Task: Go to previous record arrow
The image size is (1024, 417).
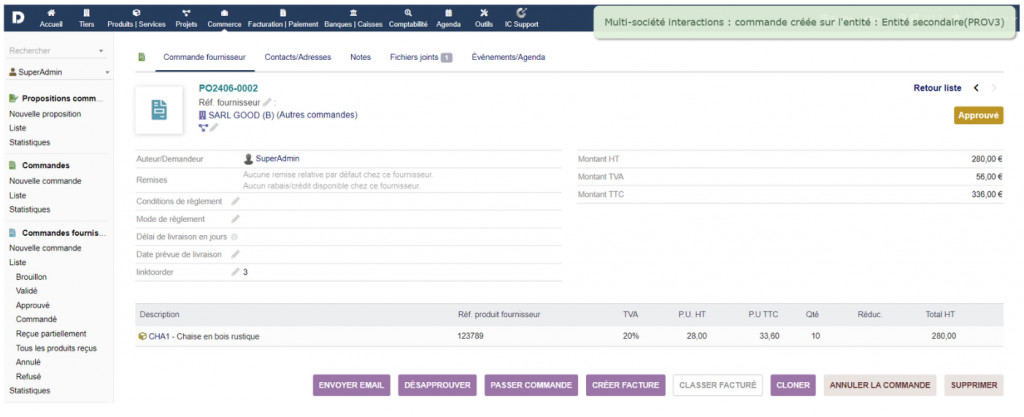Action: pos(976,88)
